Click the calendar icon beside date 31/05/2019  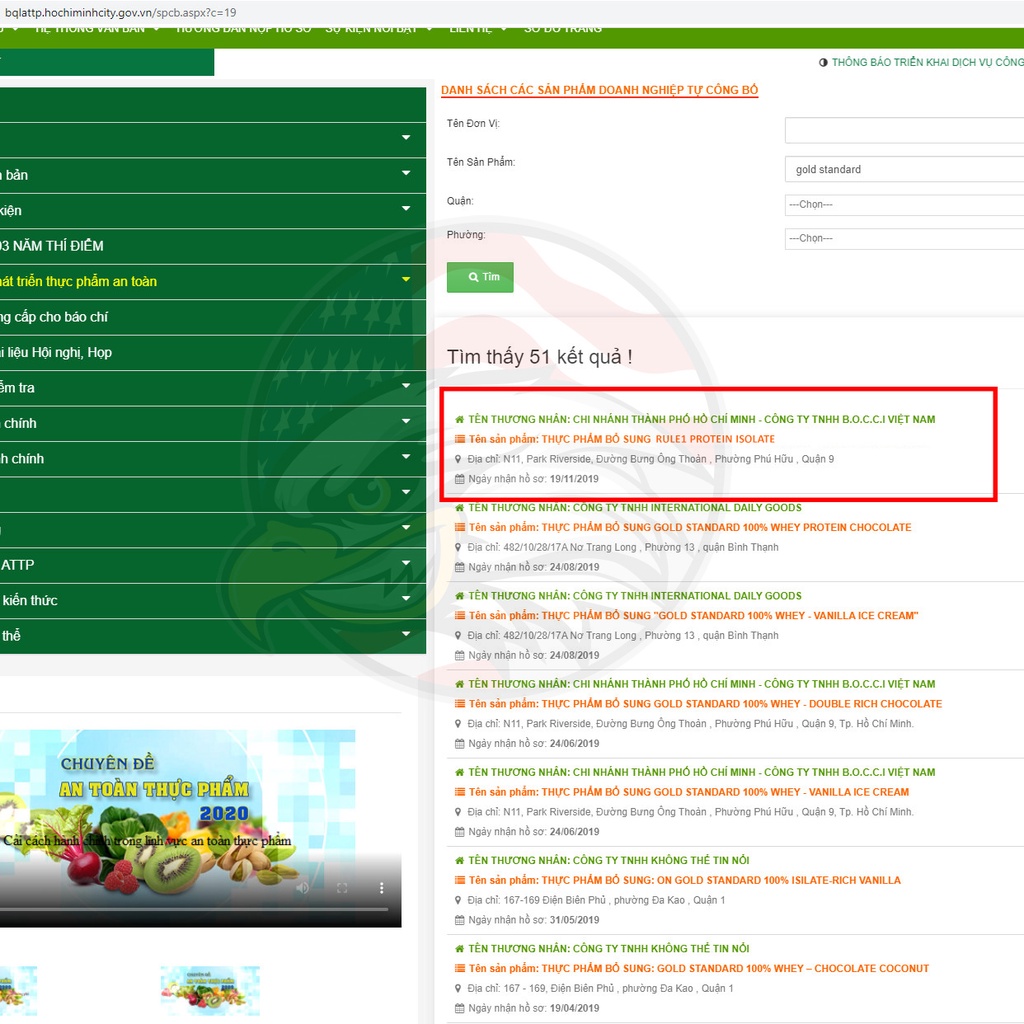tap(460, 920)
